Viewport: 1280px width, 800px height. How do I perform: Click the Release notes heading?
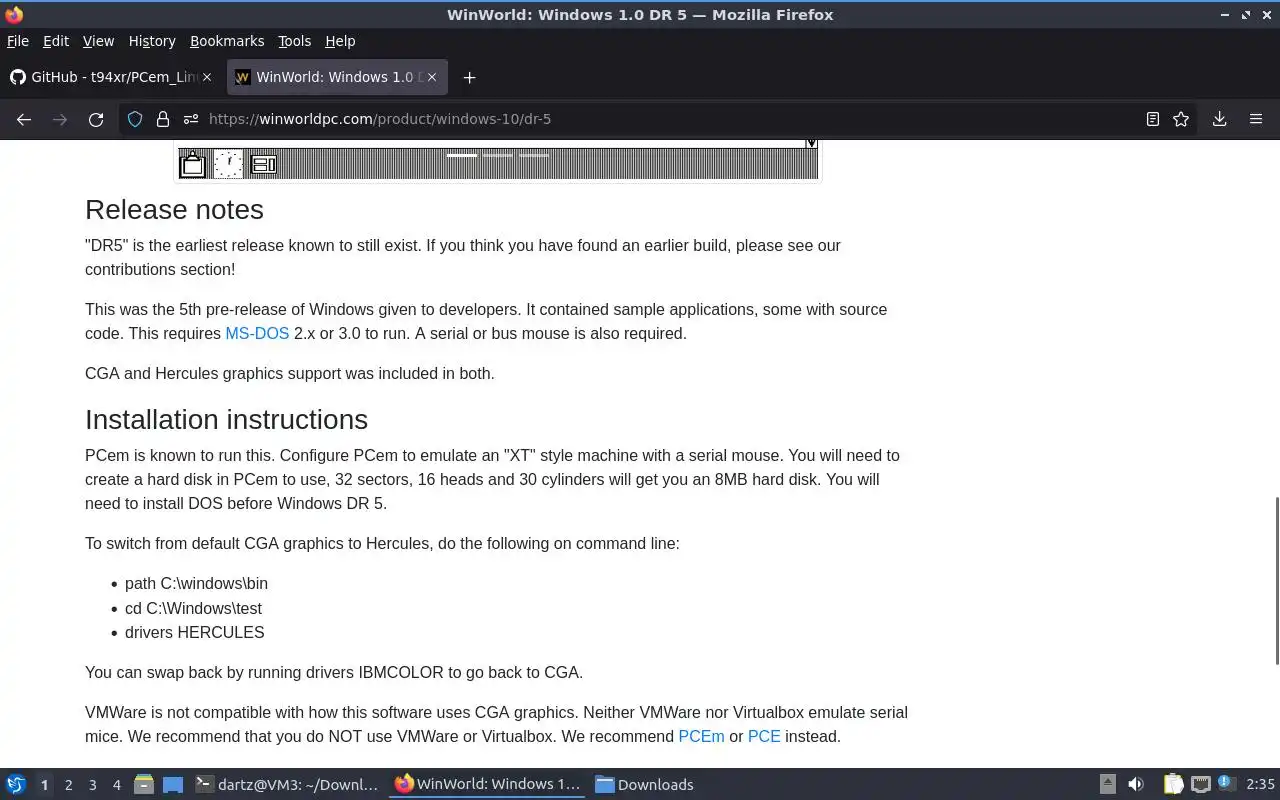(174, 209)
